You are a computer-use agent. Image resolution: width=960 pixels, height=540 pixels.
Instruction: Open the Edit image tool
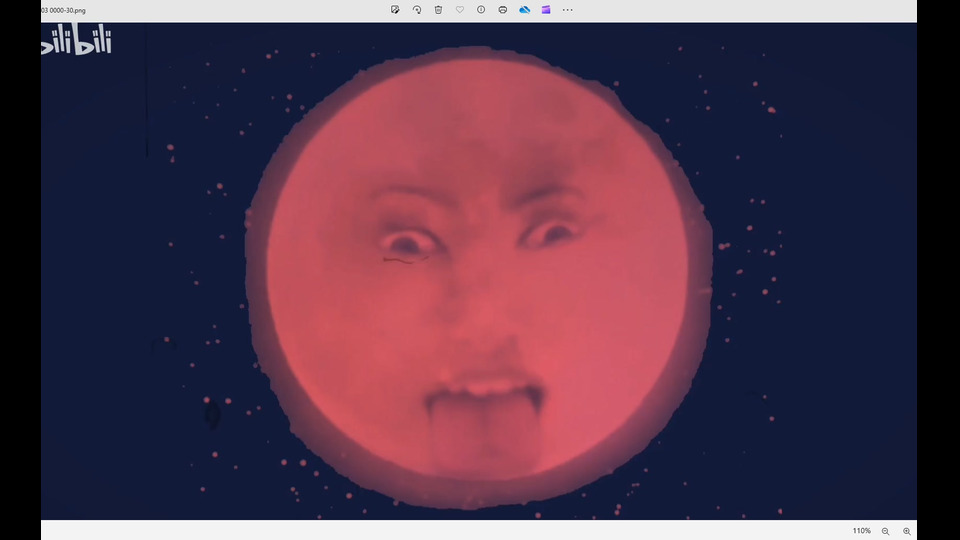tap(395, 10)
